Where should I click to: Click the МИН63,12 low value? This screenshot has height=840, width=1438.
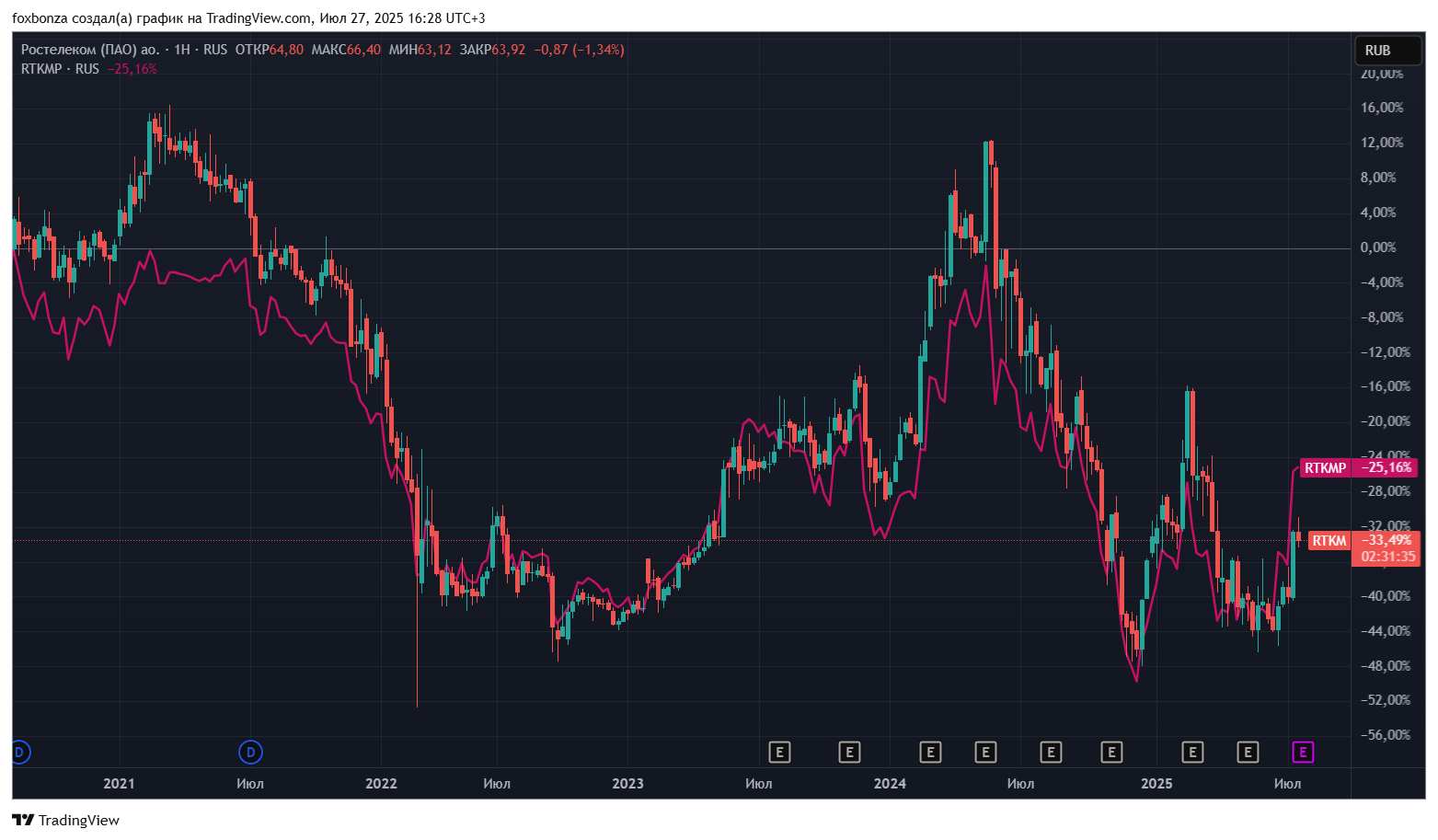point(420,50)
